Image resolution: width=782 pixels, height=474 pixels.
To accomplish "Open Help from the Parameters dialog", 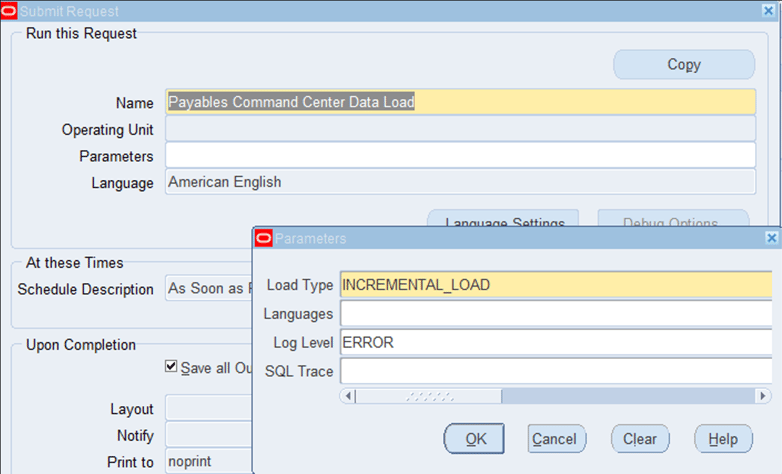I will point(722,438).
